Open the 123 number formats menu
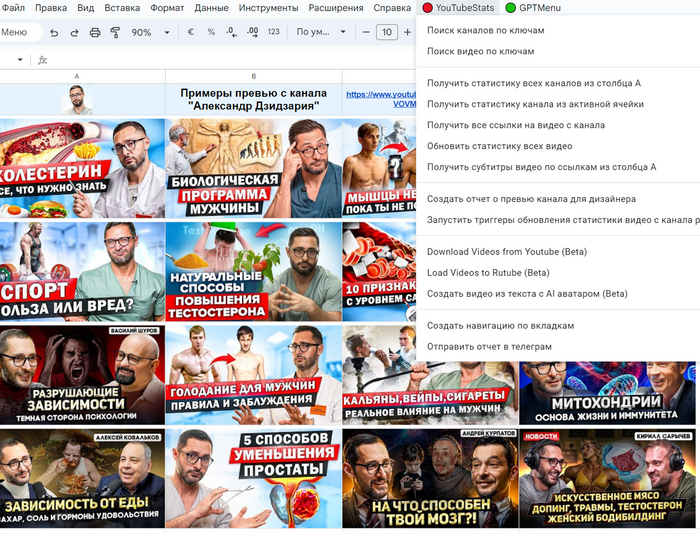Screen dimensions: 700x533 click(x=274, y=32)
